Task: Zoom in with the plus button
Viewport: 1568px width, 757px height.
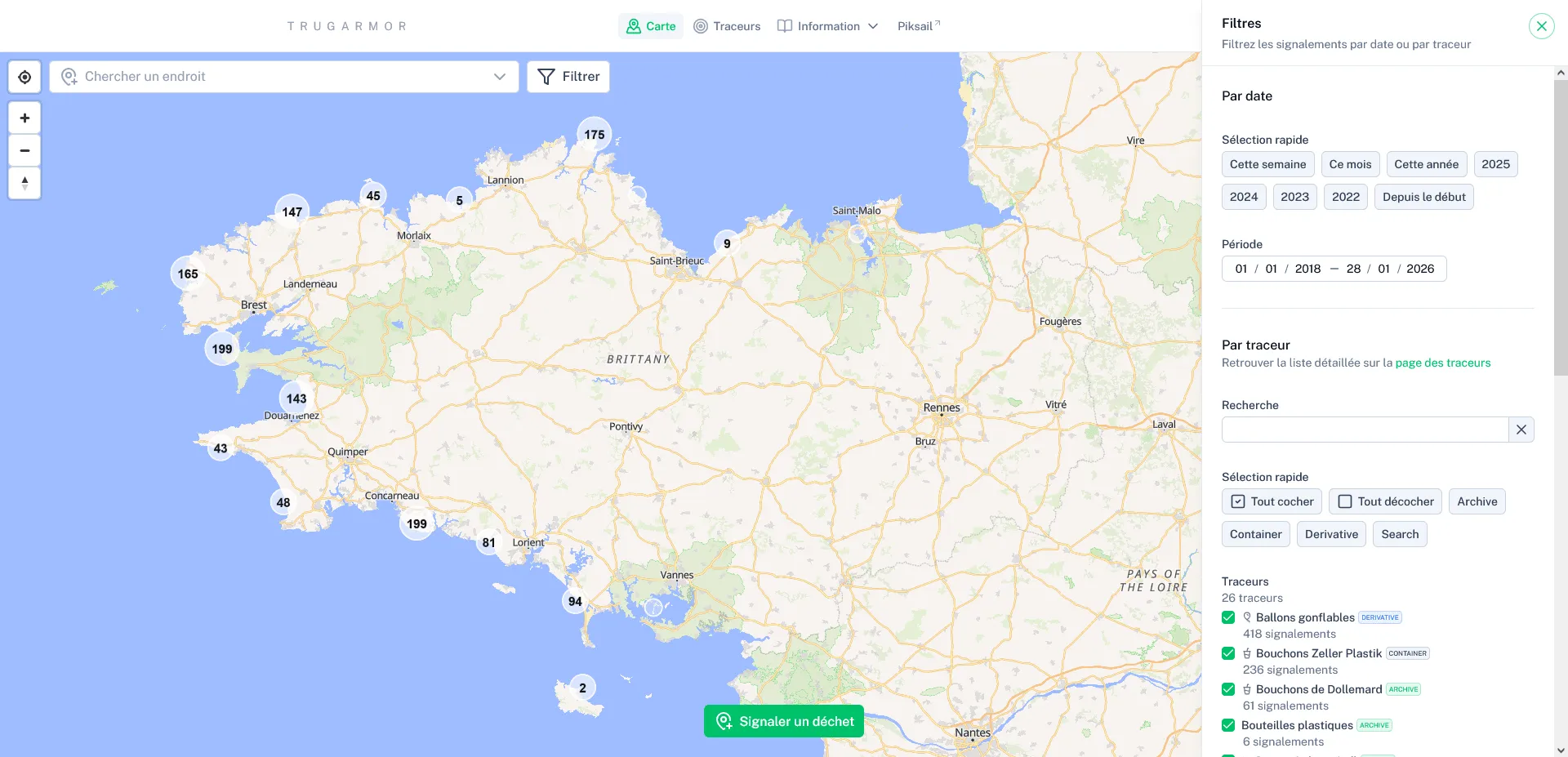Action: click(x=24, y=118)
